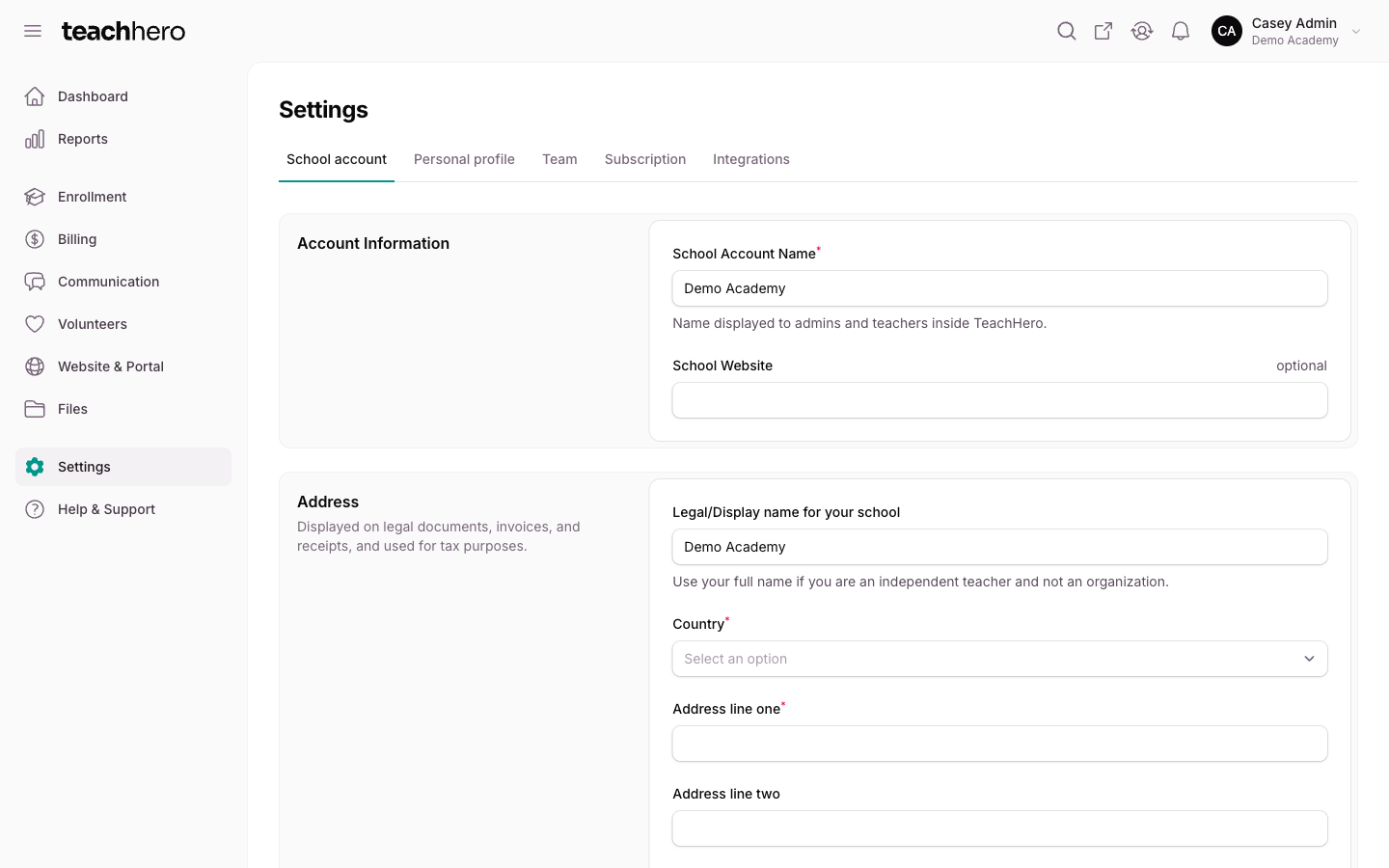
Task: Select the School account tab
Action: pyautogui.click(x=337, y=159)
